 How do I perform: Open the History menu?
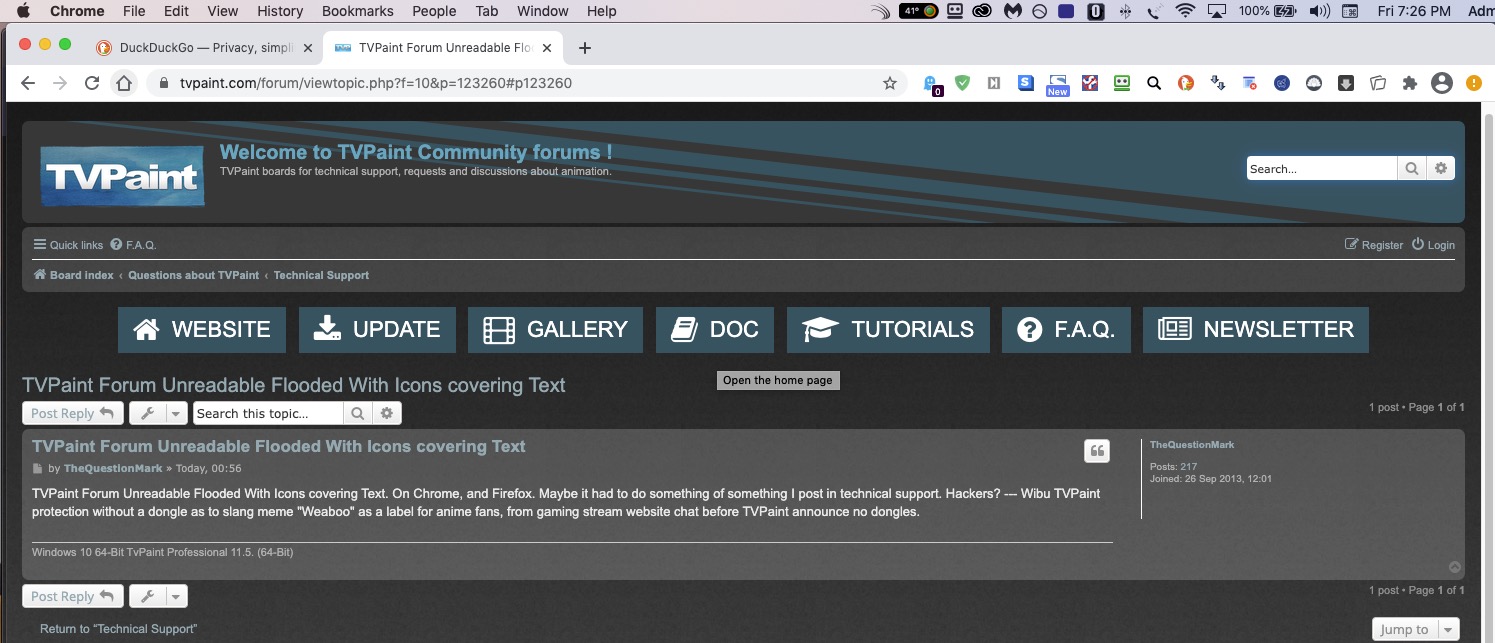(x=280, y=11)
